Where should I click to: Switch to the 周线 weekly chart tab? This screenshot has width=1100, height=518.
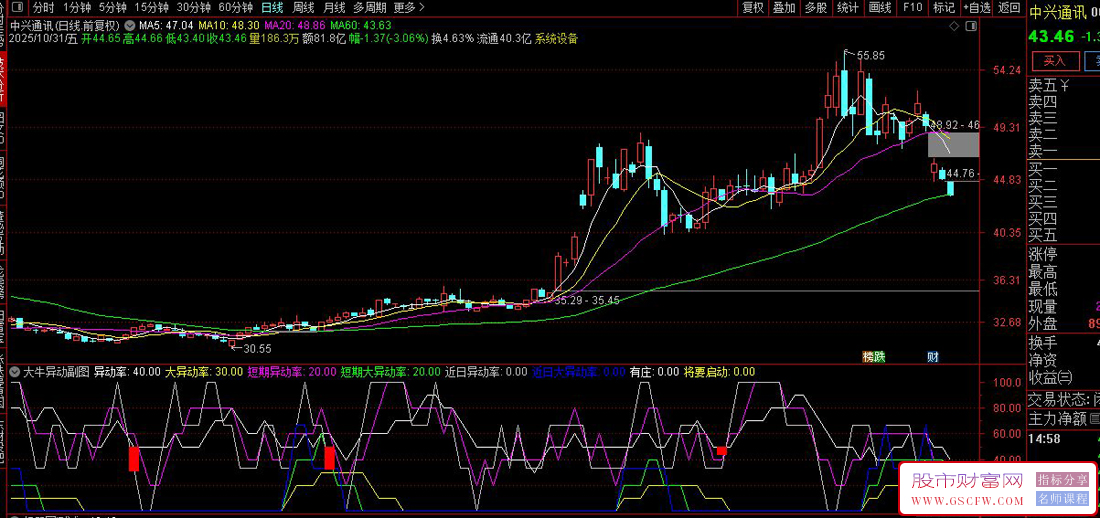pos(303,8)
